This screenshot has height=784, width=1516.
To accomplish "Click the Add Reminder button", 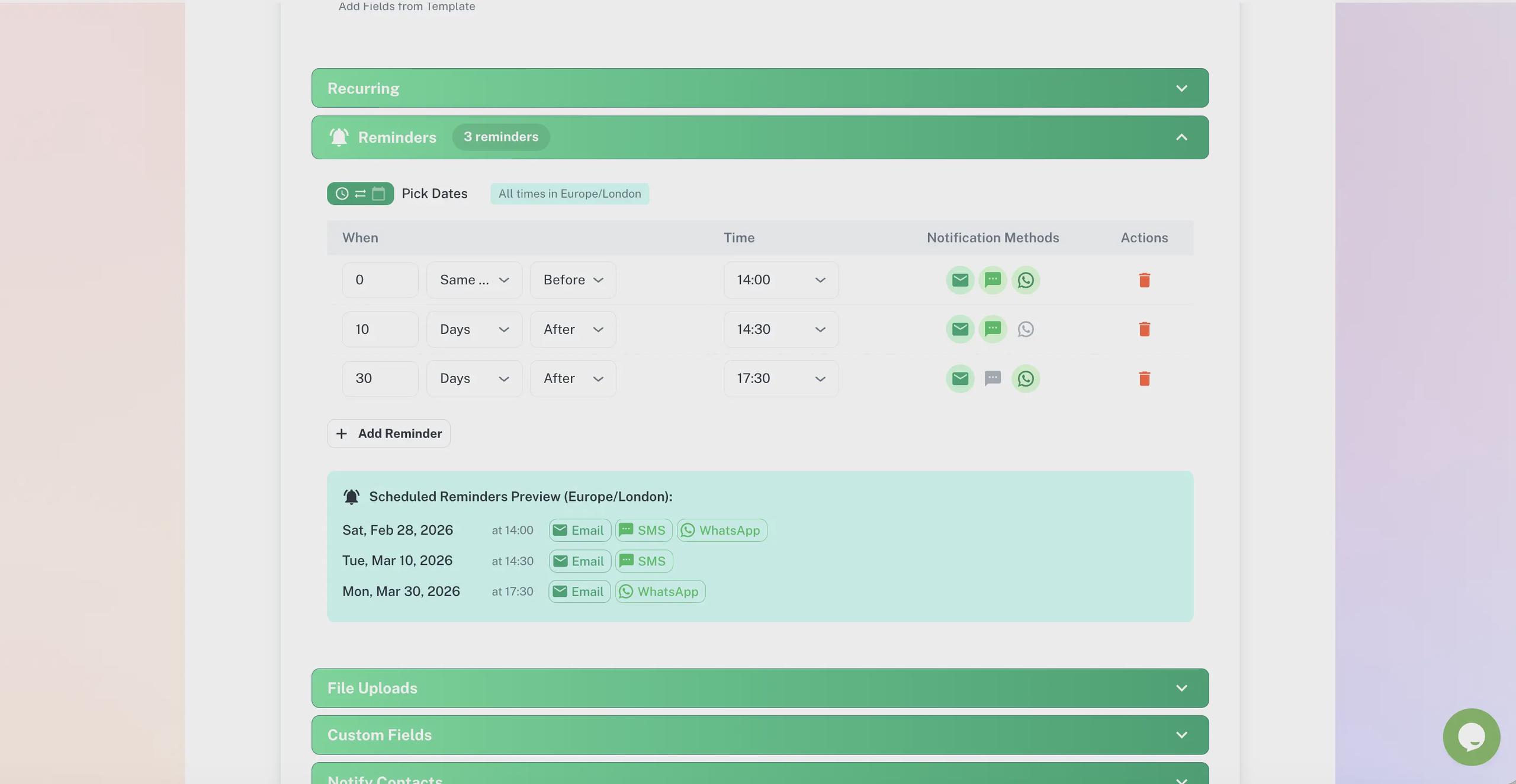I will click(x=388, y=433).
